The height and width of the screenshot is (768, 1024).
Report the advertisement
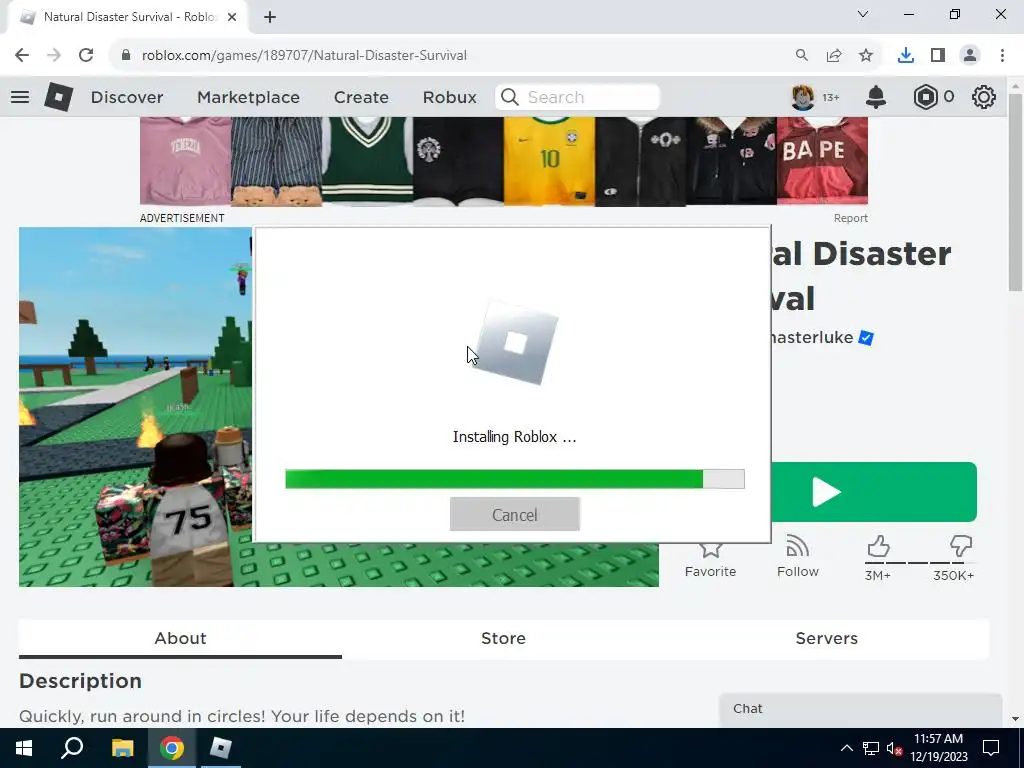click(x=850, y=218)
